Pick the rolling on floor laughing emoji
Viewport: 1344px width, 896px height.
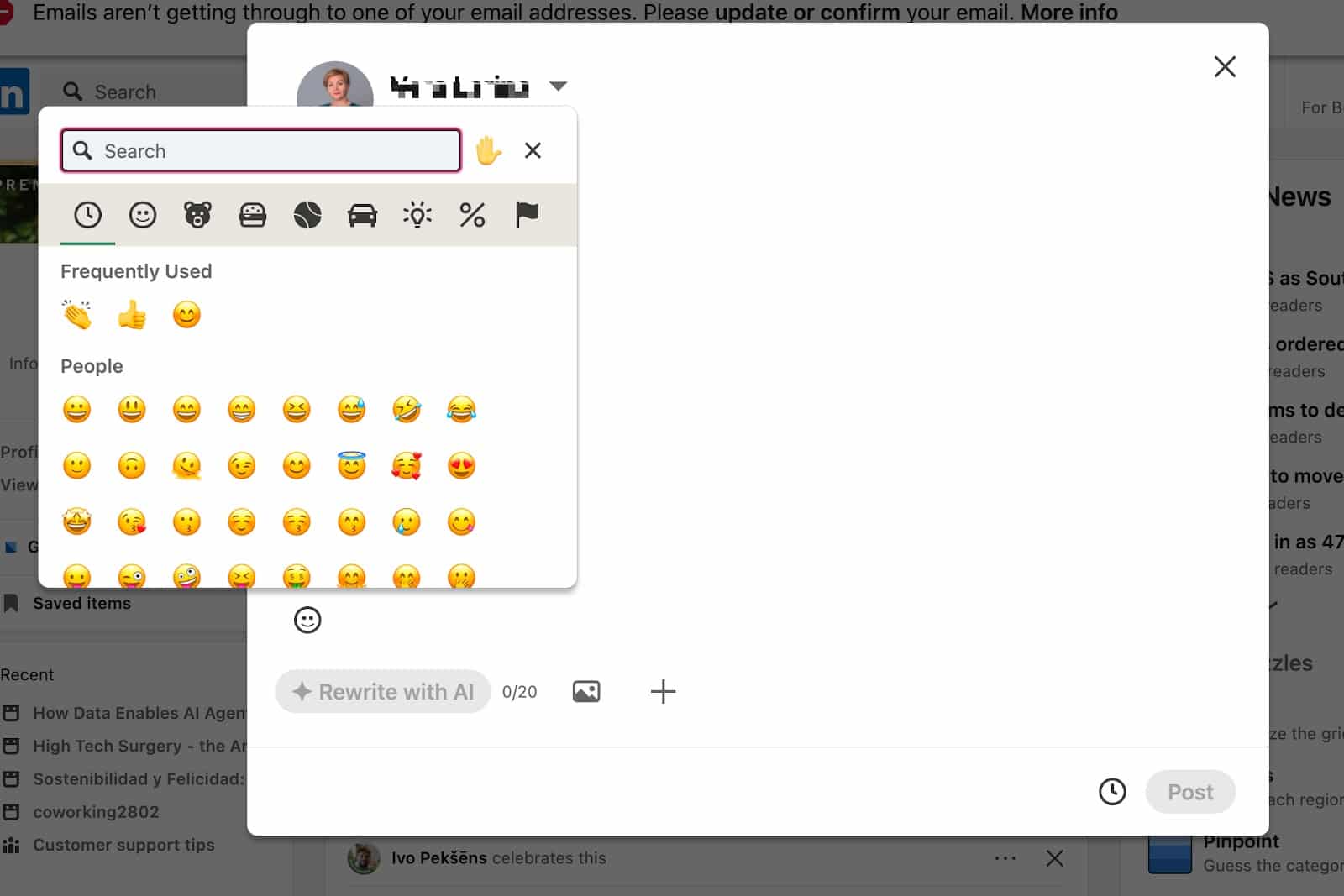[x=407, y=410]
